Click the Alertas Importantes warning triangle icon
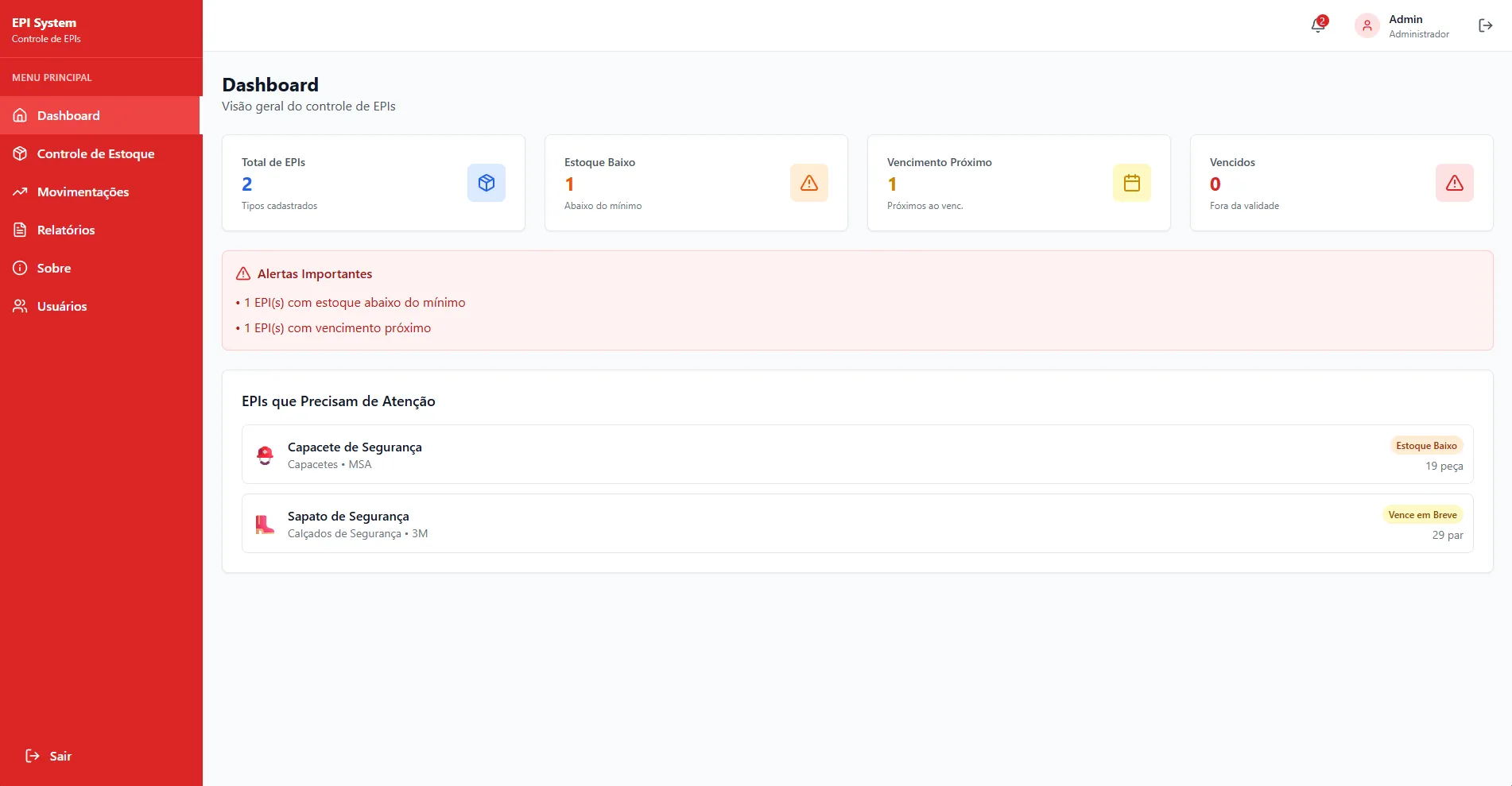This screenshot has width=1512, height=786. pos(243,274)
